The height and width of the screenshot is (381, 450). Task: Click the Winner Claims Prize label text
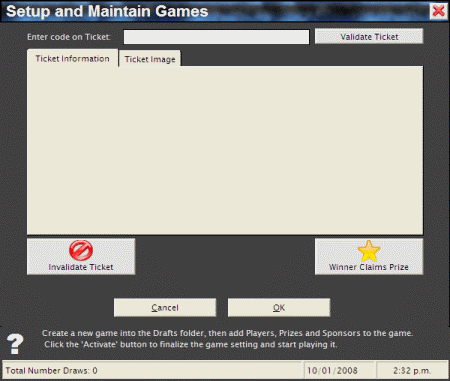click(369, 267)
